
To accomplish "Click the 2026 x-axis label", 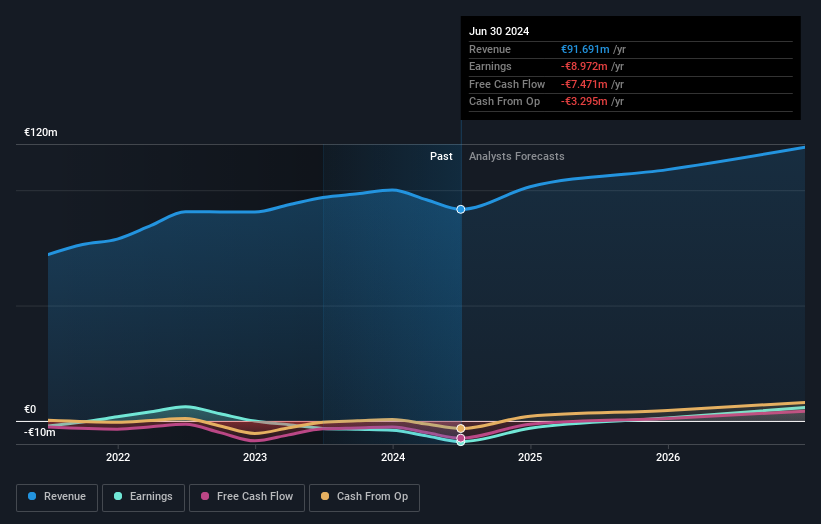I will (x=668, y=458).
